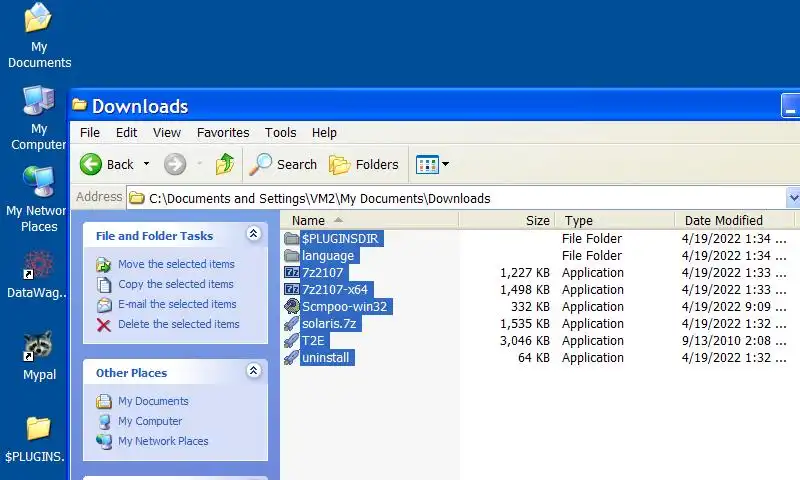
Task: Click the file name 'T2E'
Action: point(313,341)
